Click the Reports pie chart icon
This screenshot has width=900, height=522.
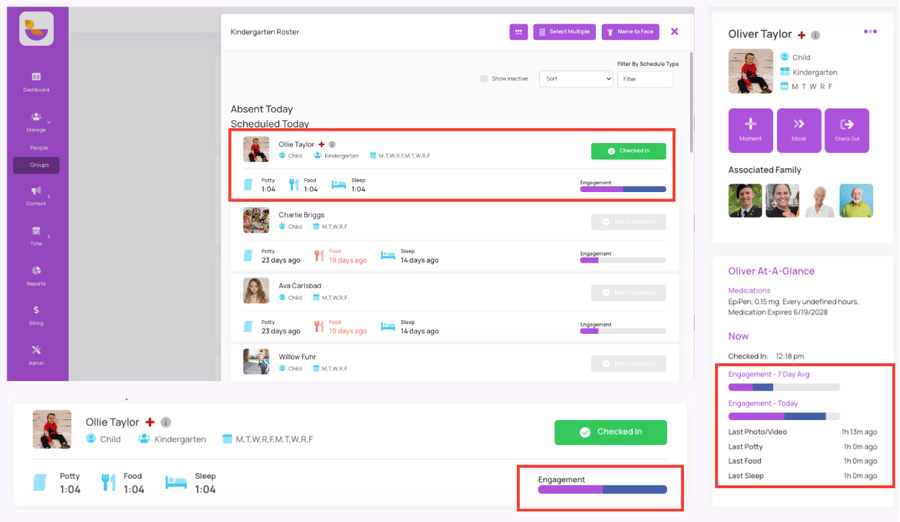(36, 271)
